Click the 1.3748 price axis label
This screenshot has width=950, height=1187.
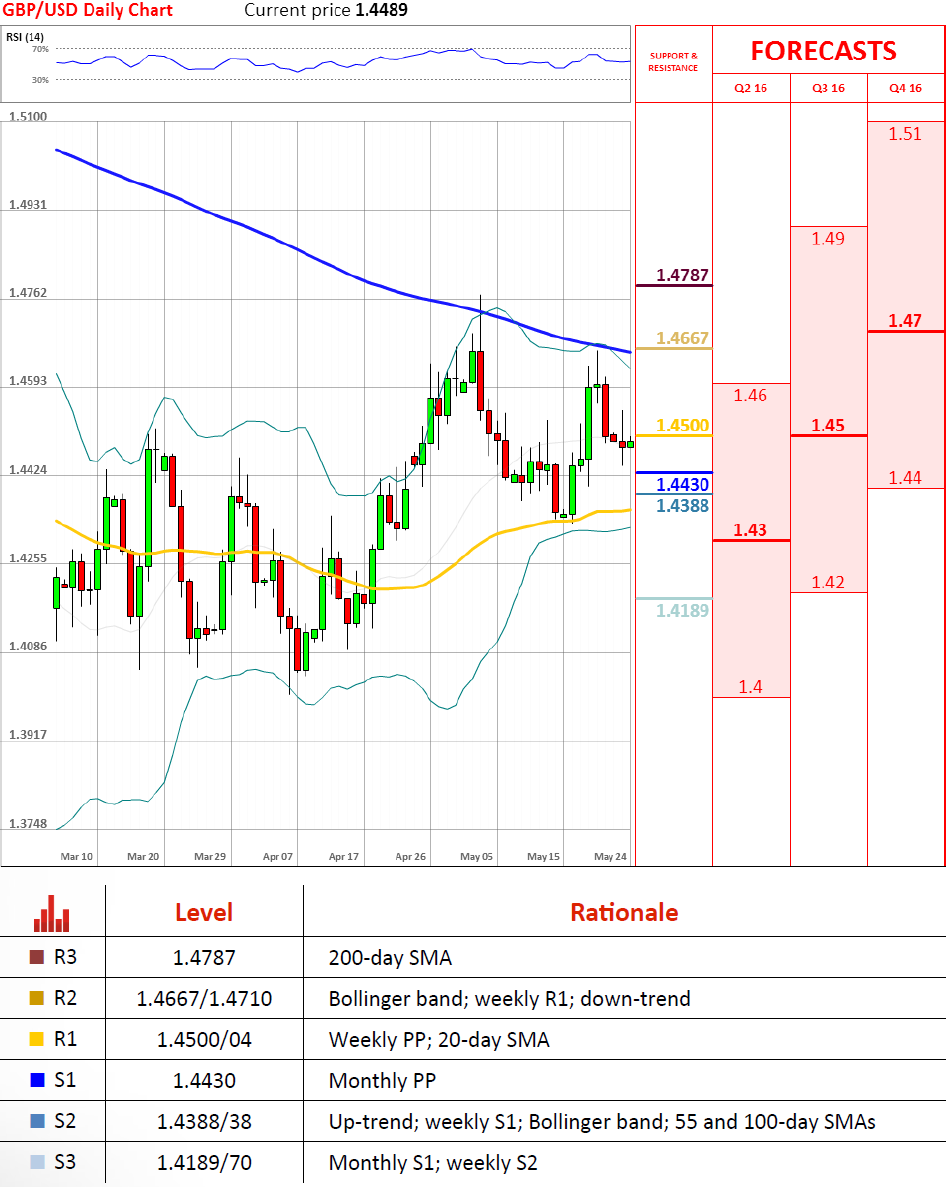(x=28, y=824)
